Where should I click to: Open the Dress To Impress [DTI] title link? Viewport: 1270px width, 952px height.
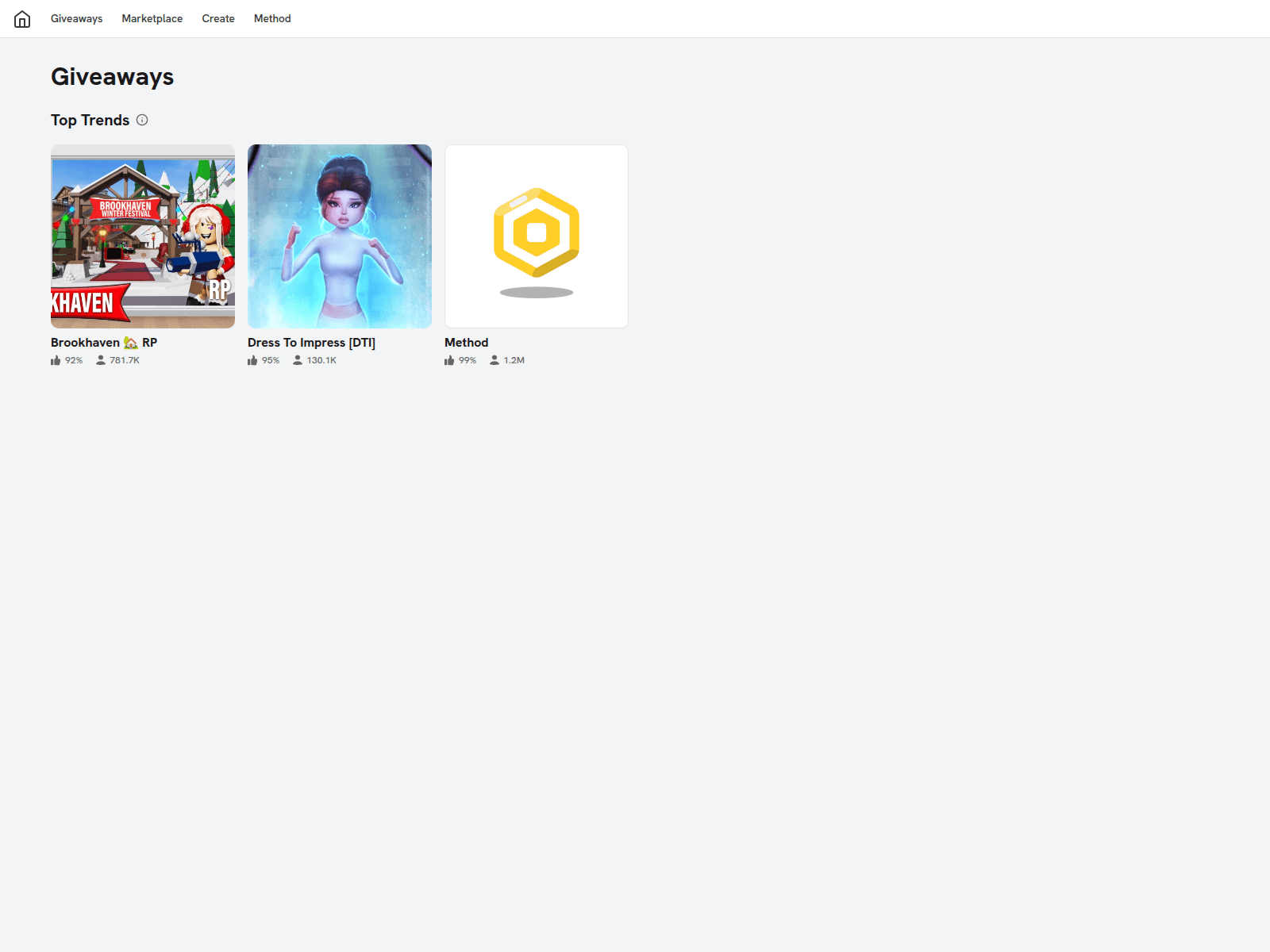[x=311, y=342]
